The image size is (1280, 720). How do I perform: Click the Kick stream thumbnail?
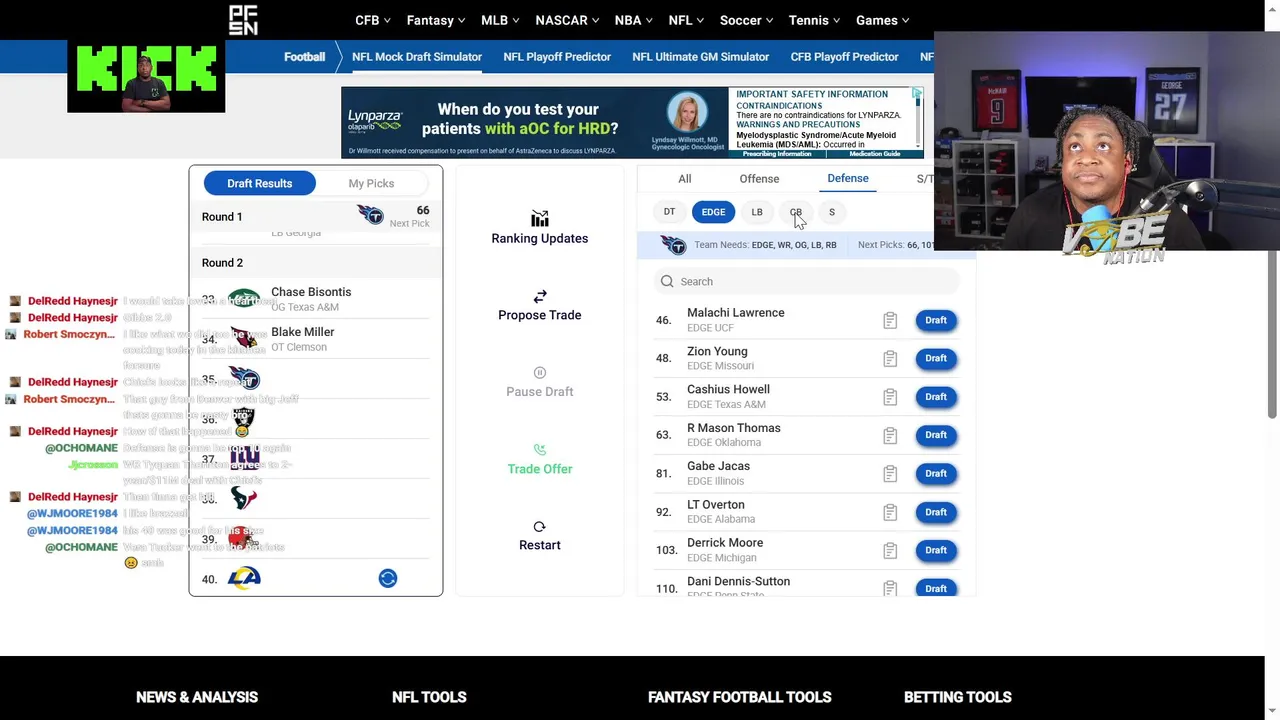(146, 76)
